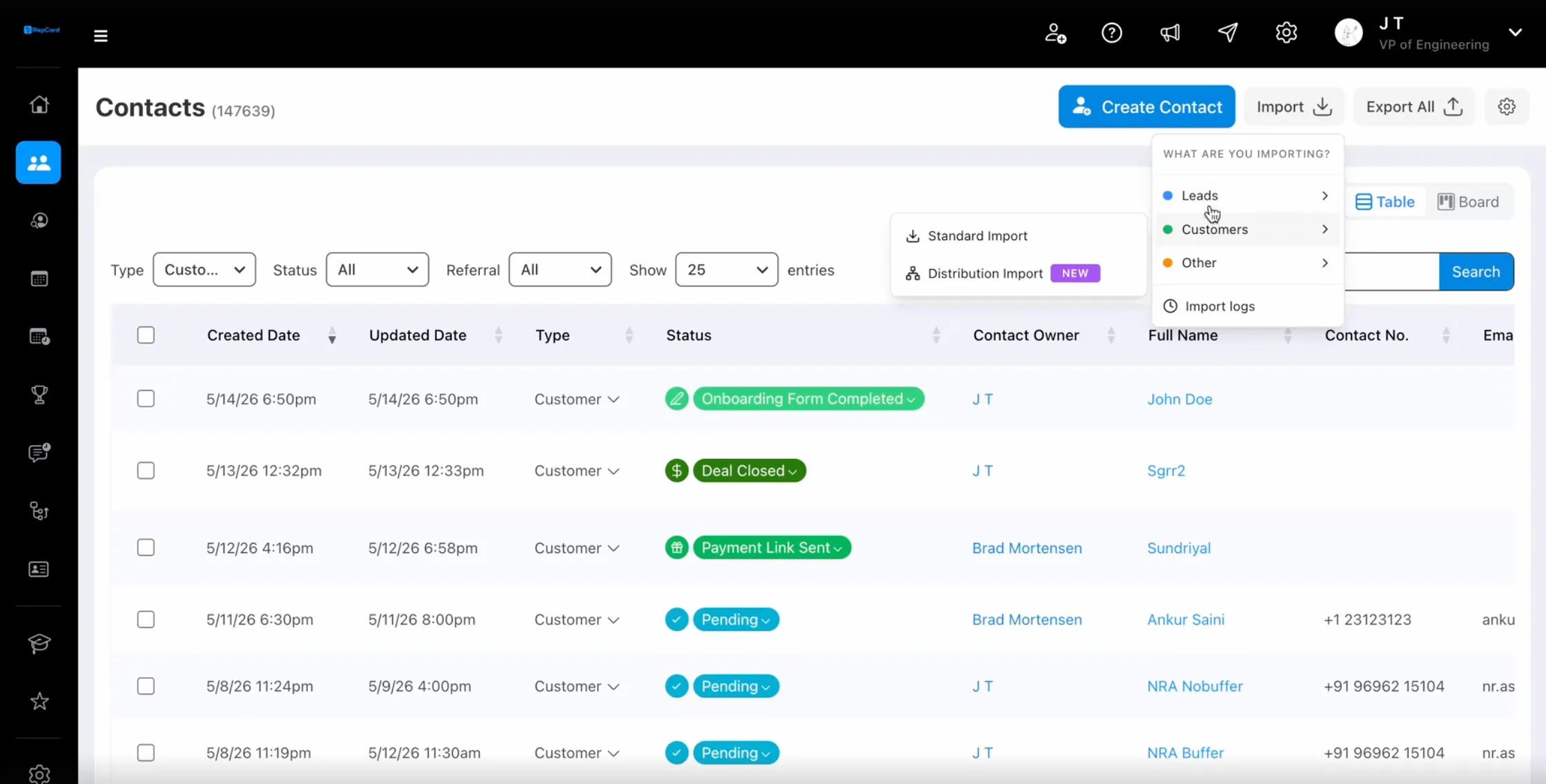Click the RepCard logo

(41, 30)
